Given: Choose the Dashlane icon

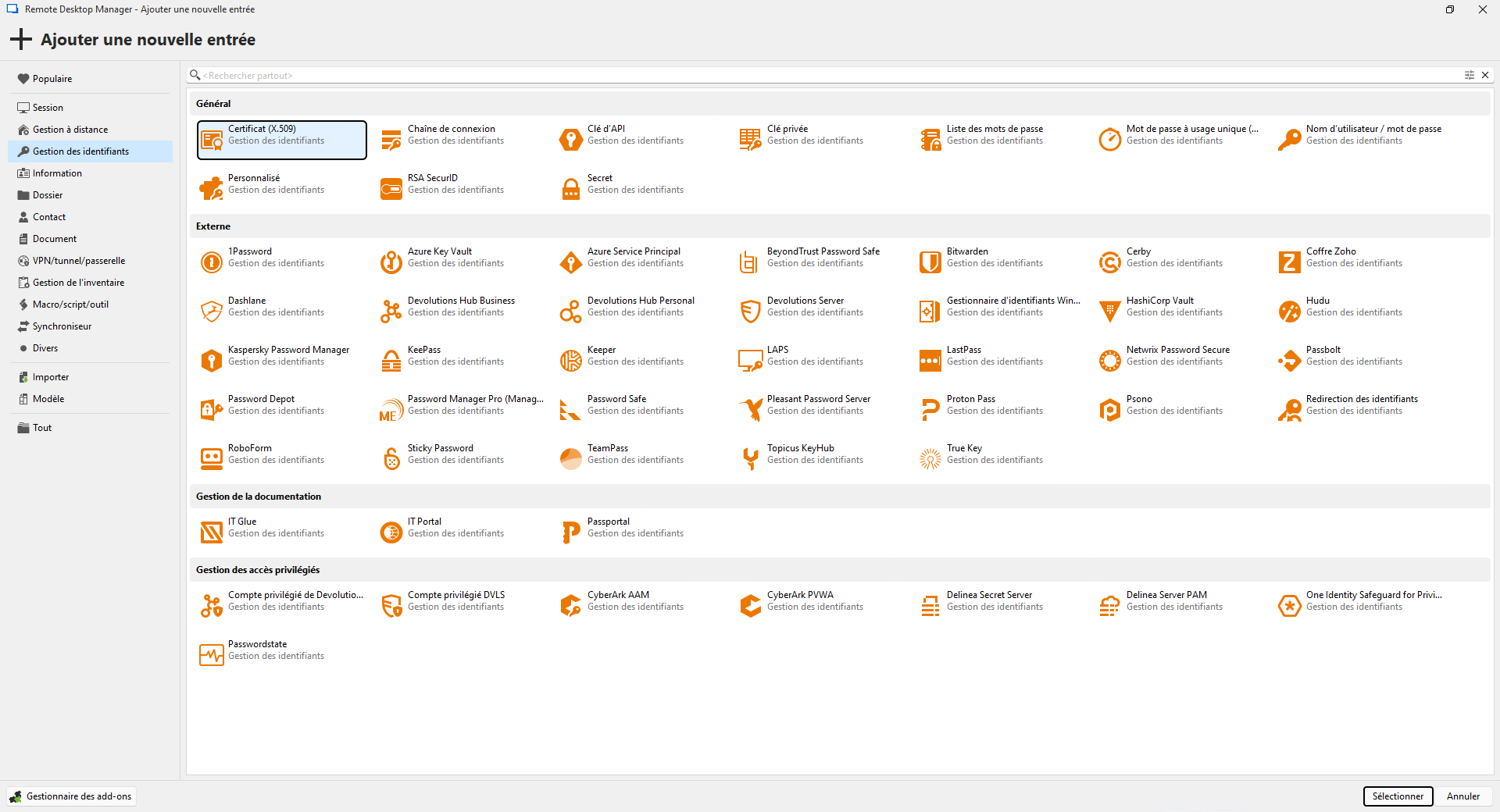Looking at the screenshot, I should (212, 312).
